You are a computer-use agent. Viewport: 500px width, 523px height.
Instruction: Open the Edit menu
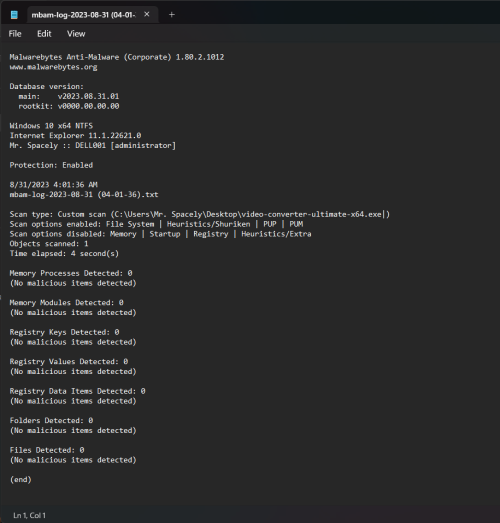pos(44,34)
